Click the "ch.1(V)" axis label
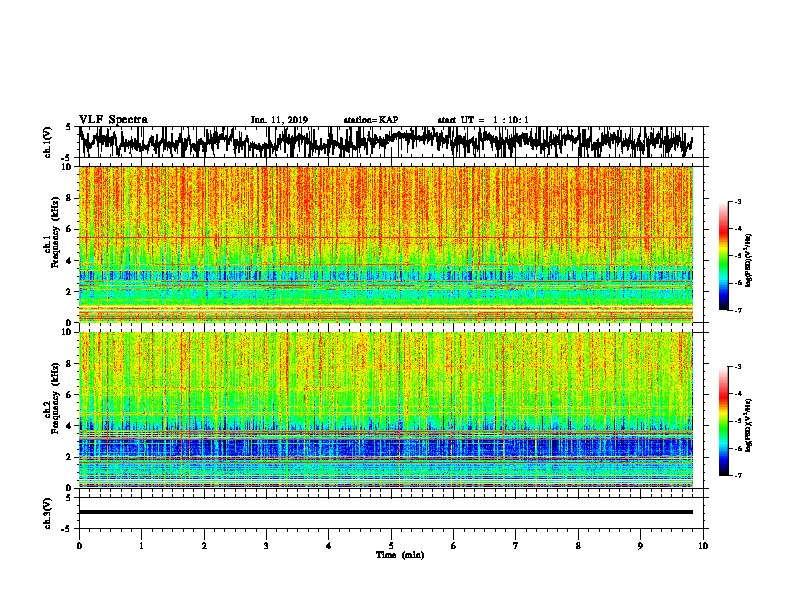This screenshot has height=612, width=792. tap(48, 142)
